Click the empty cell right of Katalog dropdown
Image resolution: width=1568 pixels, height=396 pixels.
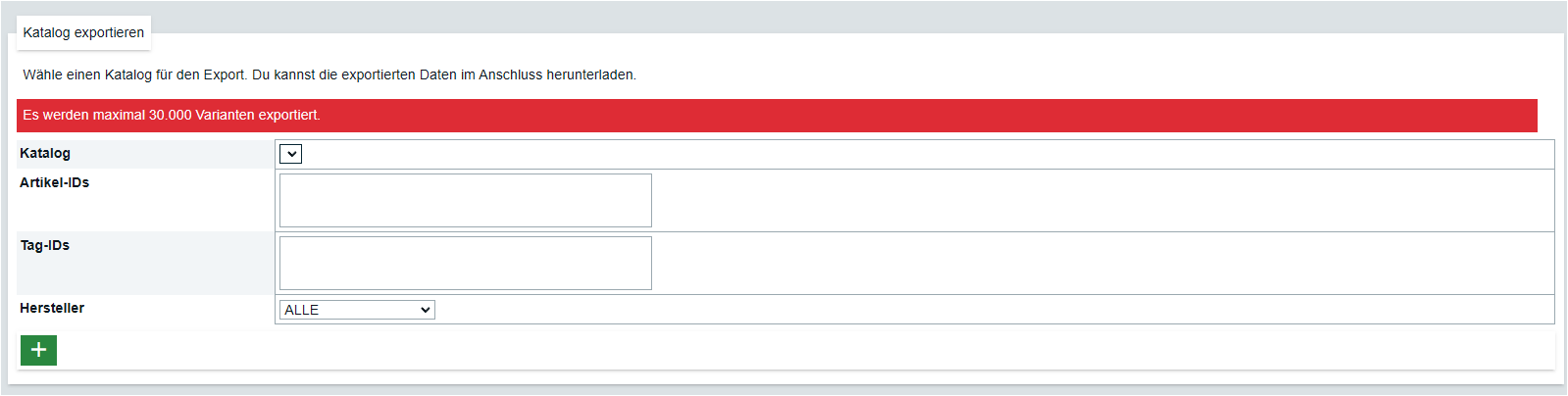[x=883, y=154]
